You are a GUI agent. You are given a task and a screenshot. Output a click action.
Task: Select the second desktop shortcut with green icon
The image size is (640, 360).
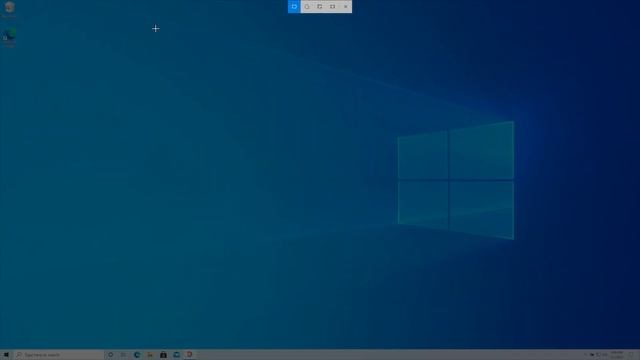tap(9, 37)
